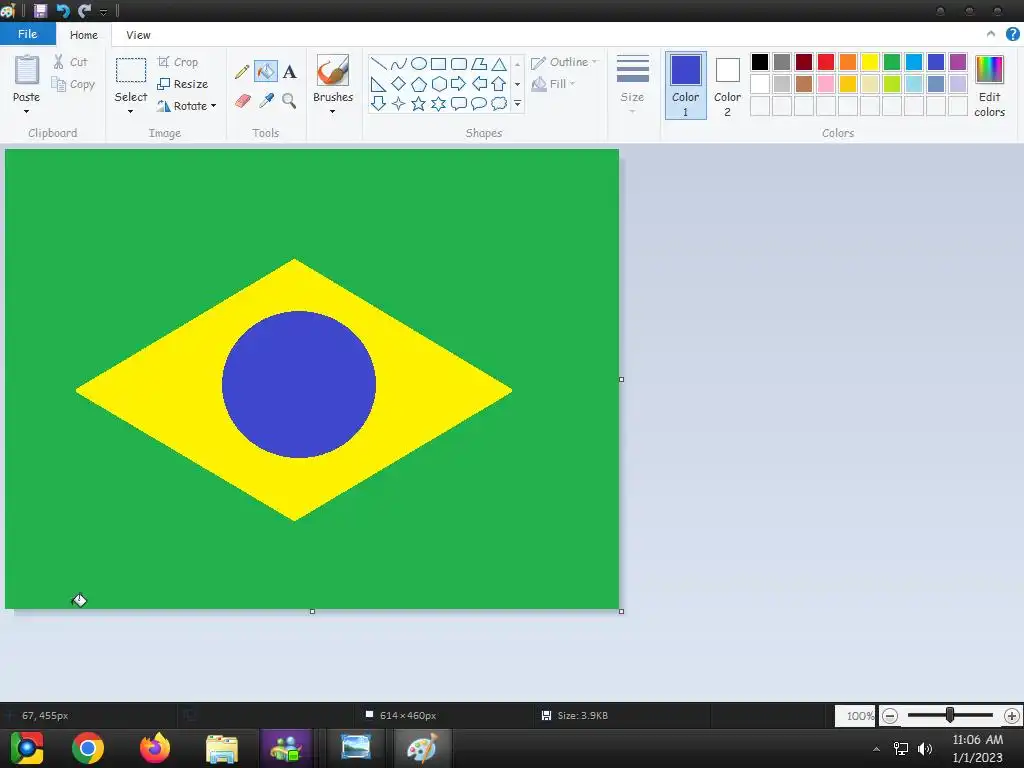Click the rectangular Select tool icon
The height and width of the screenshot is (768, 1024).
tap(131, 70)
